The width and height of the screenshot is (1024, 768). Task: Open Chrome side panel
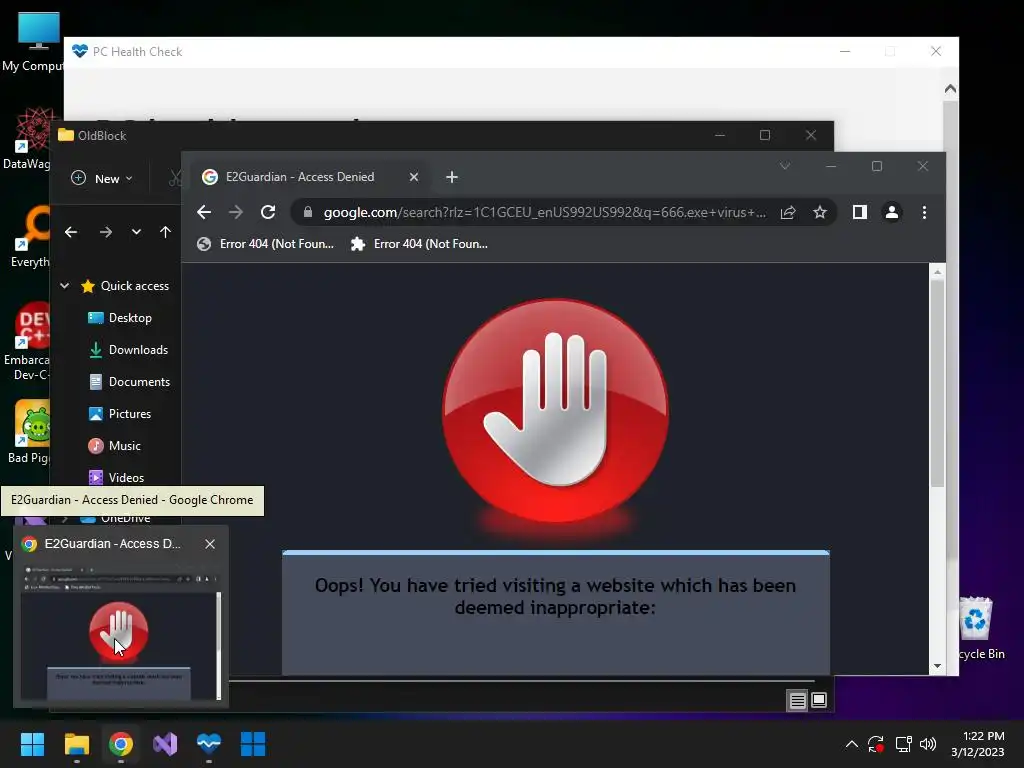point(859,212)
